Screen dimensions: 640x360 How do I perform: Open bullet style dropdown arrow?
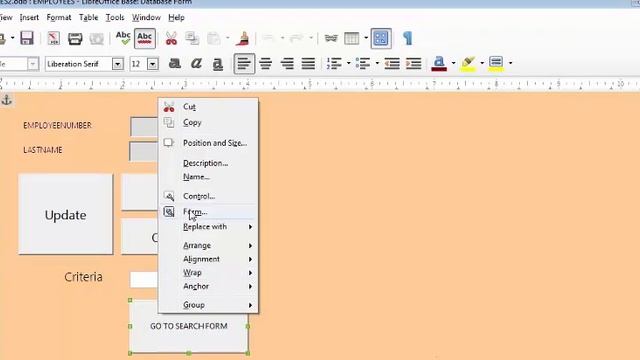pos(377,63)
